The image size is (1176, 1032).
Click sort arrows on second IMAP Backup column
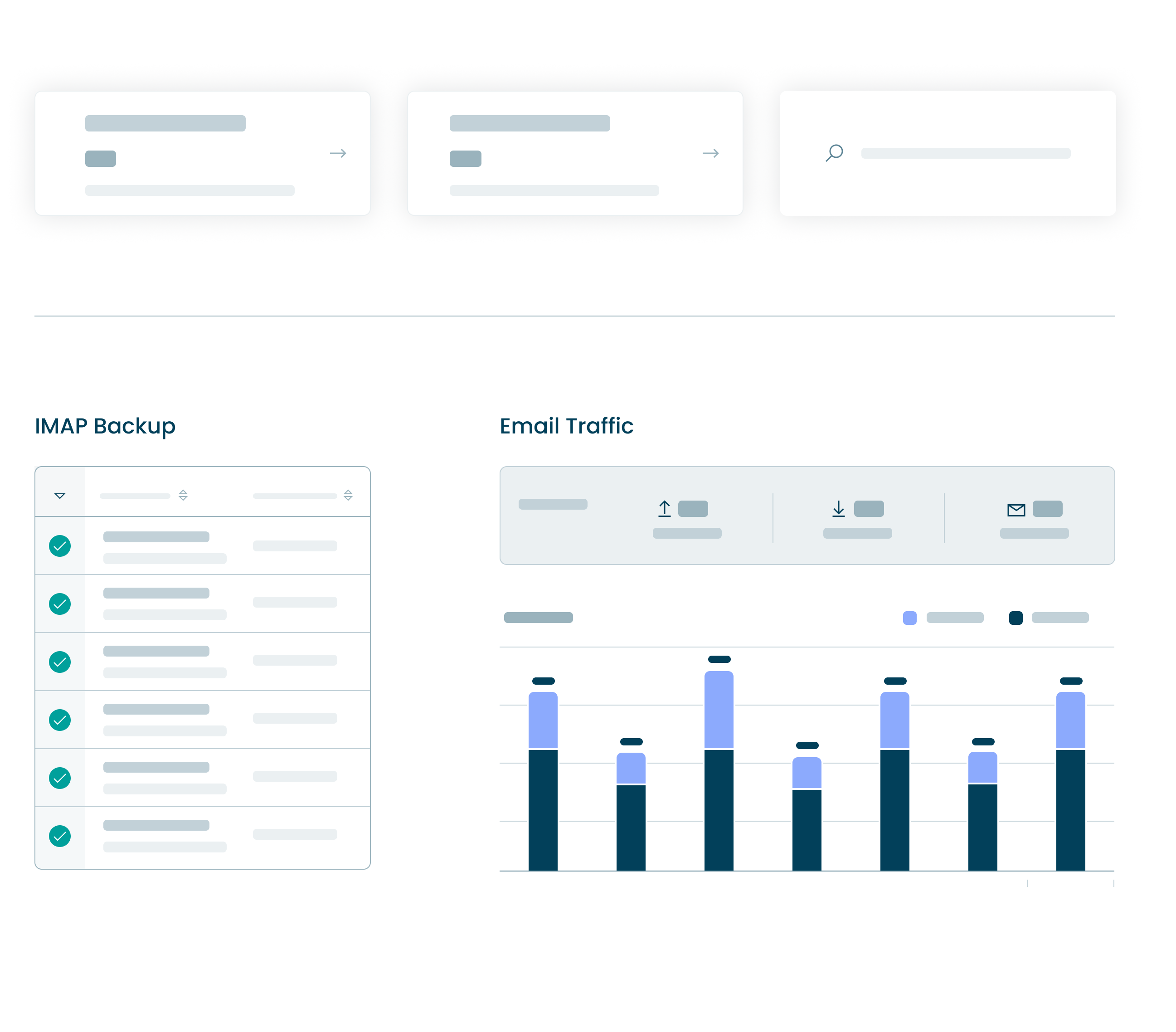[348, 495]
